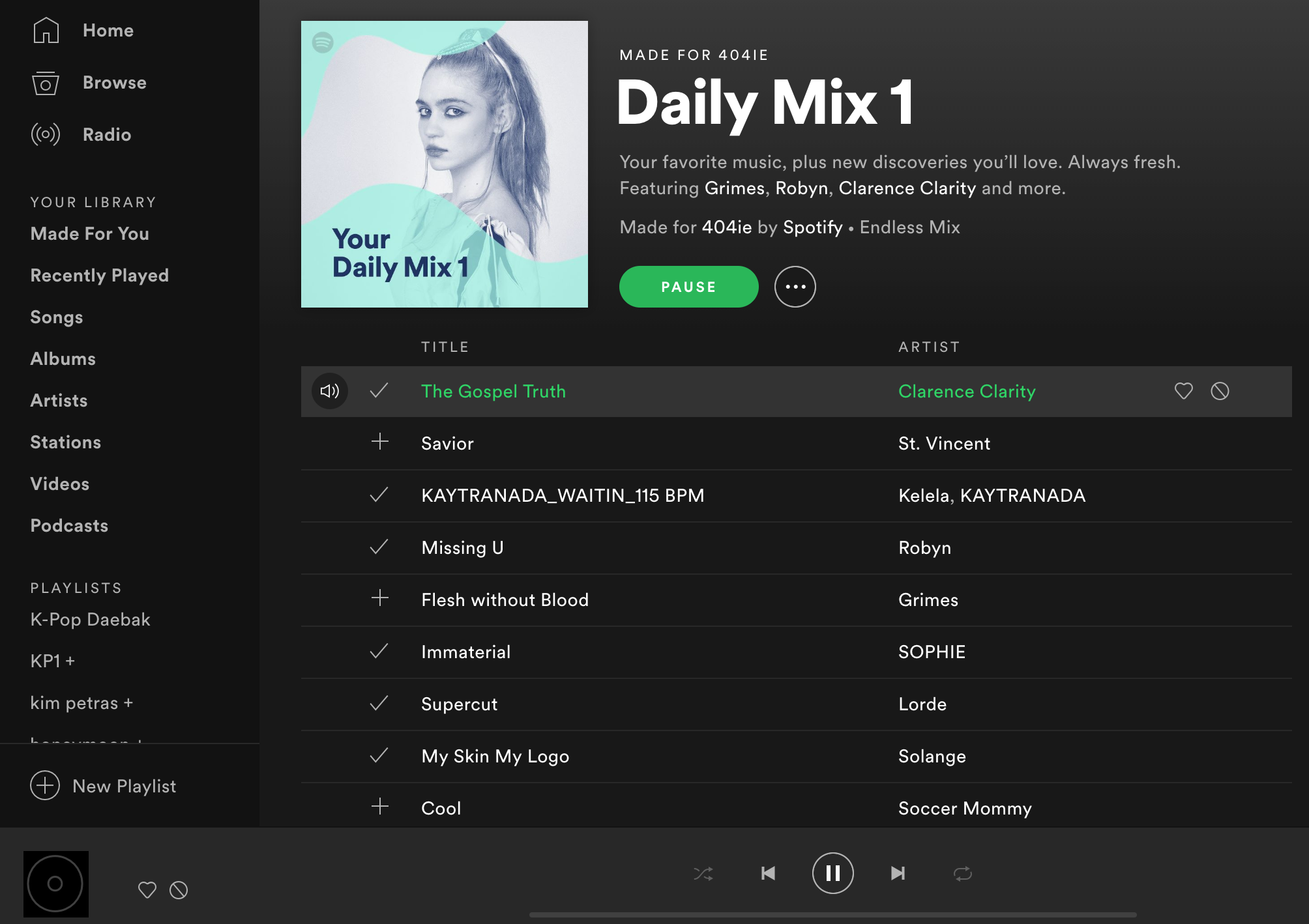Click the more options ellipsis icon for Daily Mix 1
1309x924 pixels.
[795, 287]
